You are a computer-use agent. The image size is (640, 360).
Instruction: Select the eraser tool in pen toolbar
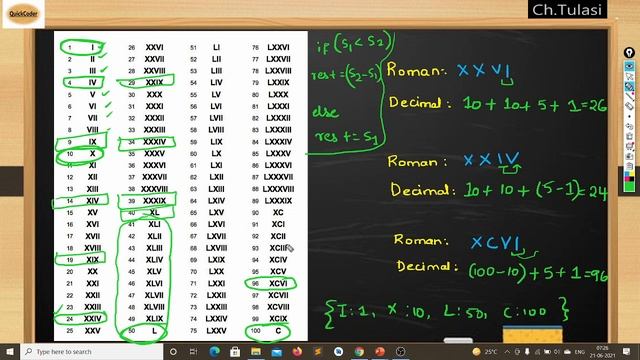point(629,106)
